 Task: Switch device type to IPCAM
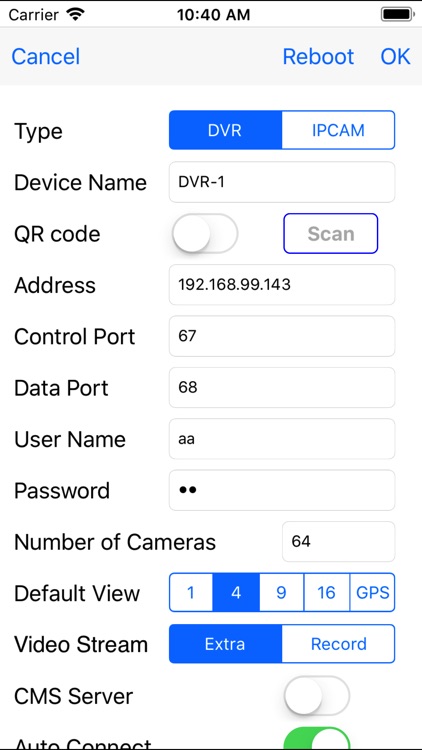coord(338,130)
